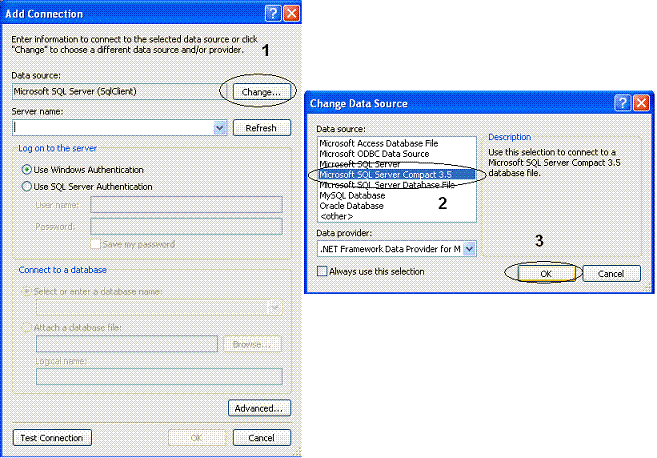Viewport: 657px width, 458px height.
Task: Expand the Server name dropdown
Action: coord(220,128)
